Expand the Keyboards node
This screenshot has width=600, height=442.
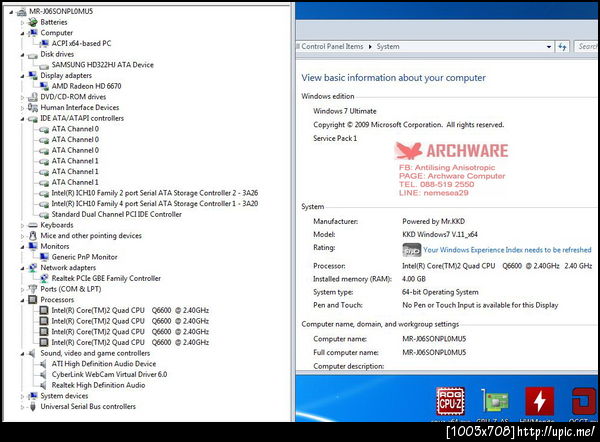click(22, 225)
